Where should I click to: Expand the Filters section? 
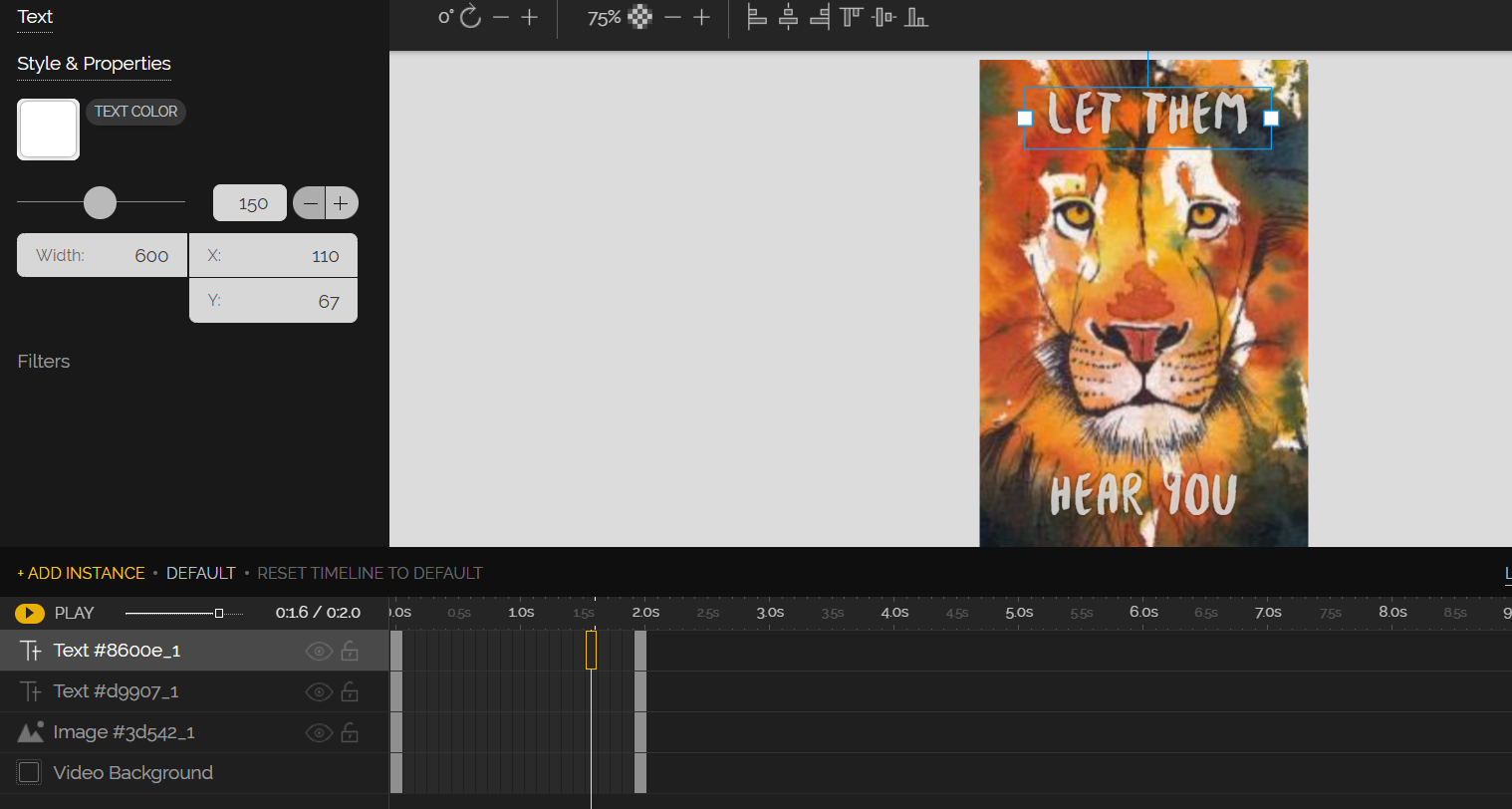44,362
